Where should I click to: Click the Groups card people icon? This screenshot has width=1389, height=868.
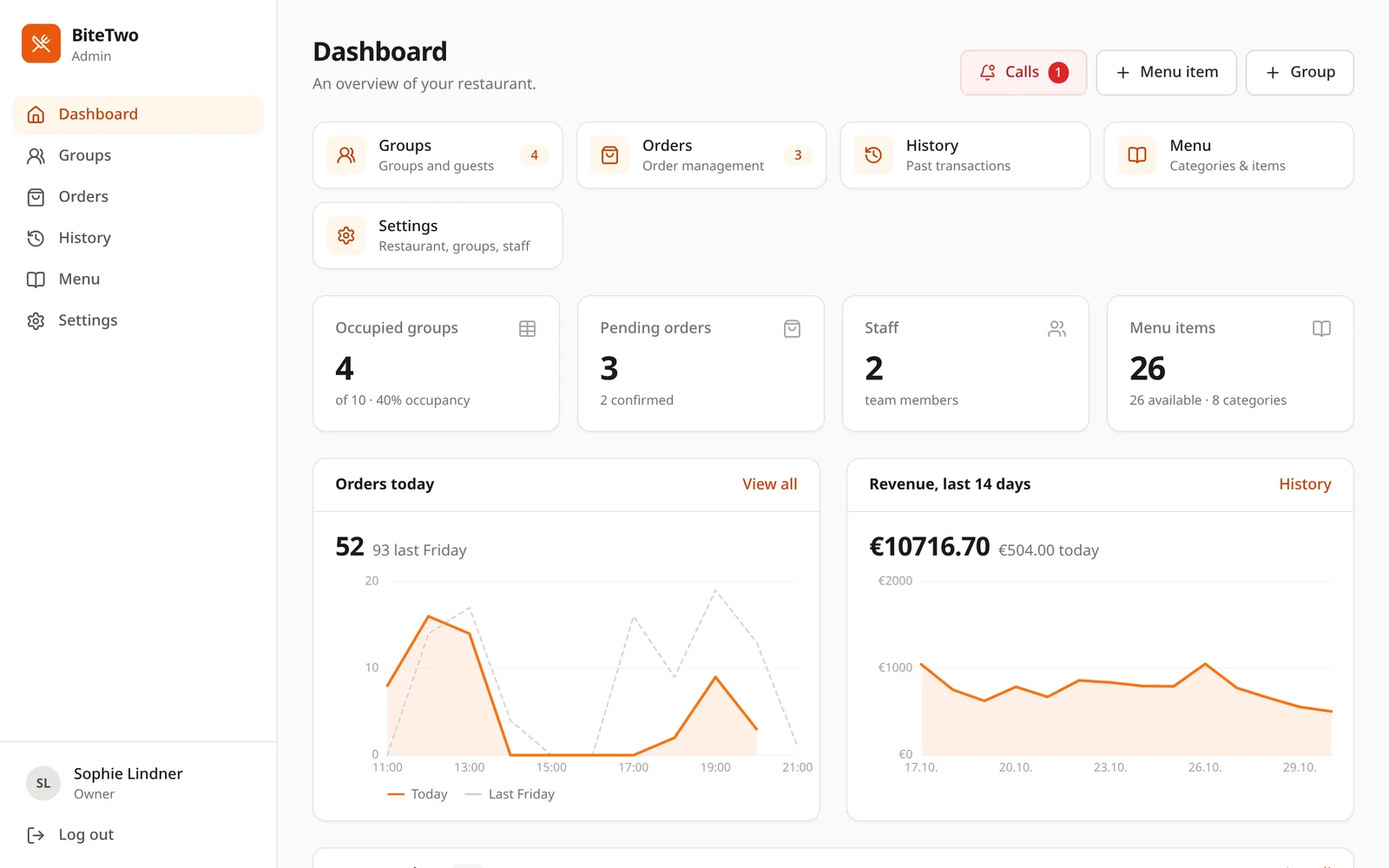(346, 155)
